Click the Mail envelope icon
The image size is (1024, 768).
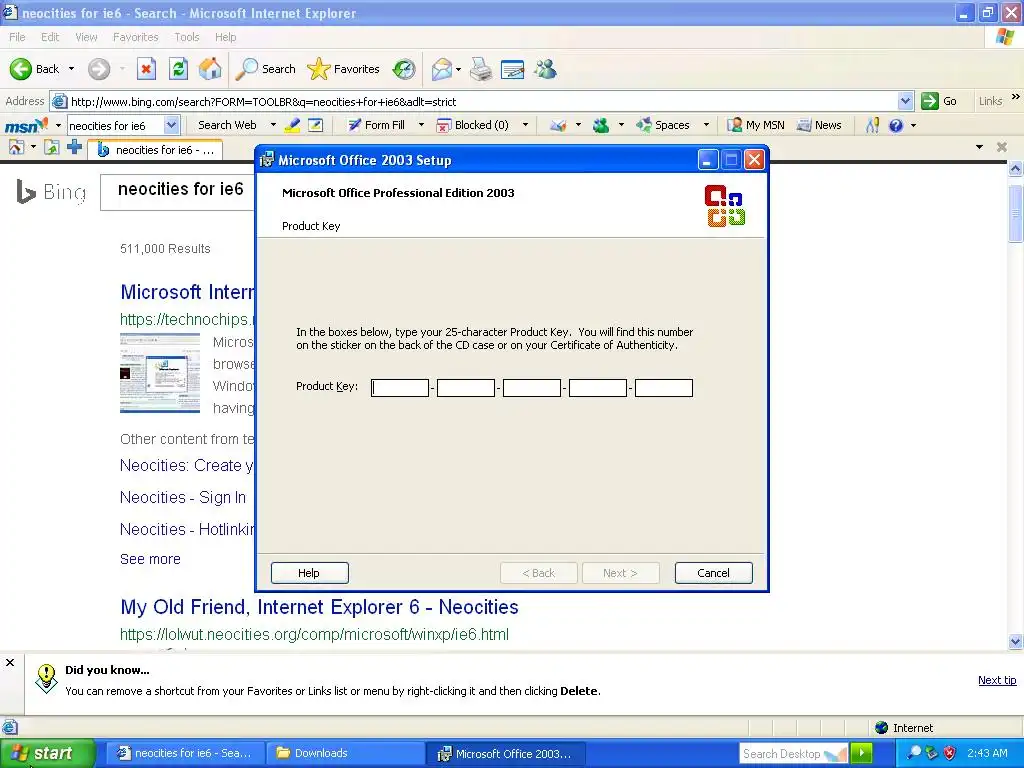point(441,69)
